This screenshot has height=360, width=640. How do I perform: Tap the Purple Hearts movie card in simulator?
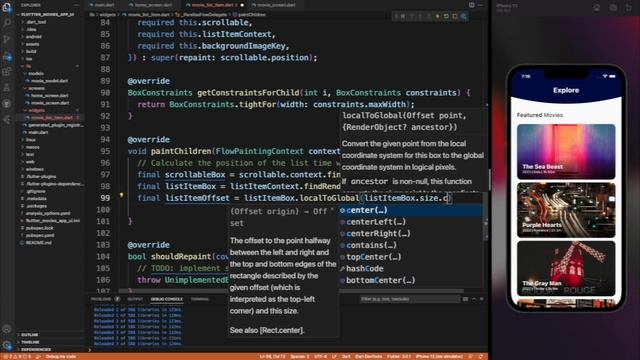(x=566, y=210)
